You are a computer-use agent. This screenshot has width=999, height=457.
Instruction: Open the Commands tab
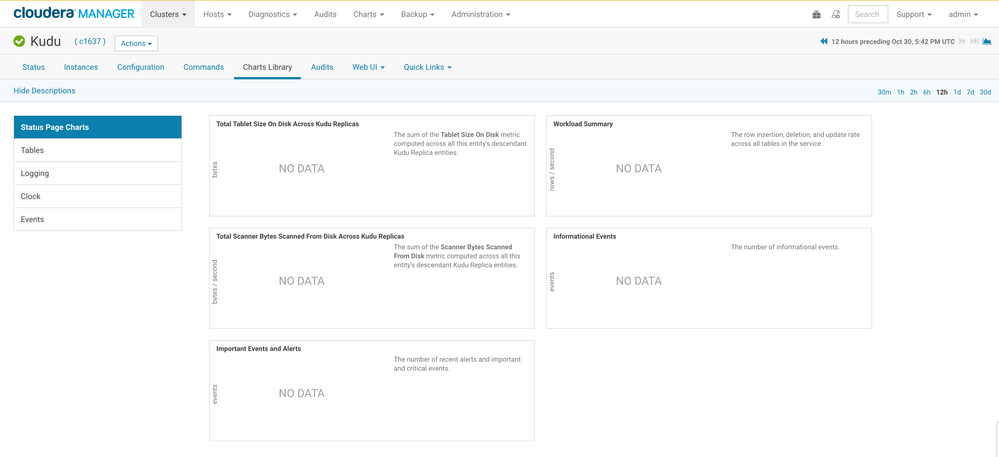[x=203, y=67]
